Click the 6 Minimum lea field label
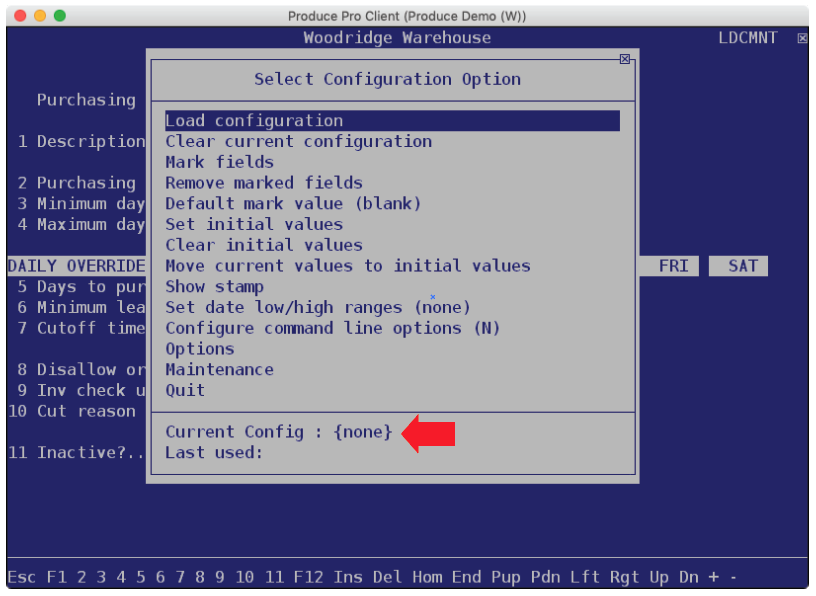Viewport: 816px width, 596px height. click(x=81, y=308)
